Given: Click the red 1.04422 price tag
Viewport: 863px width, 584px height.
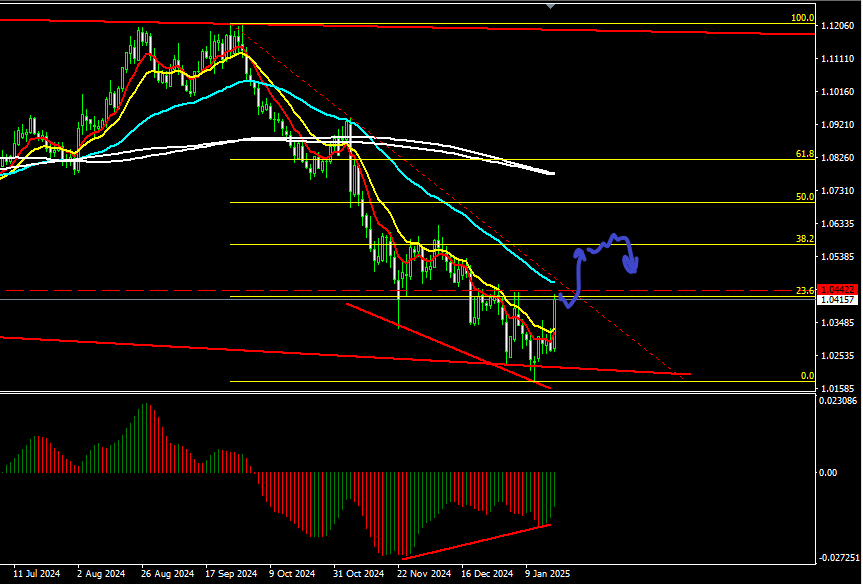Looking at the screenshot, I should tap(838, 290).
